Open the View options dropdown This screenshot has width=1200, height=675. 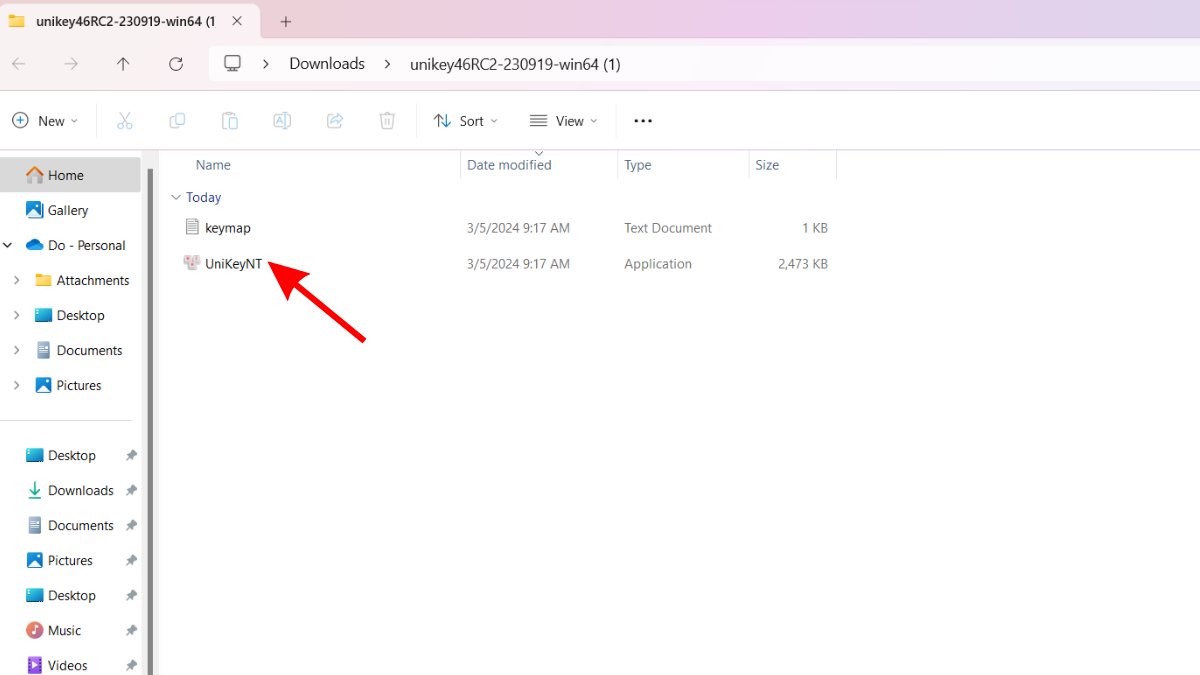(564, 121)
